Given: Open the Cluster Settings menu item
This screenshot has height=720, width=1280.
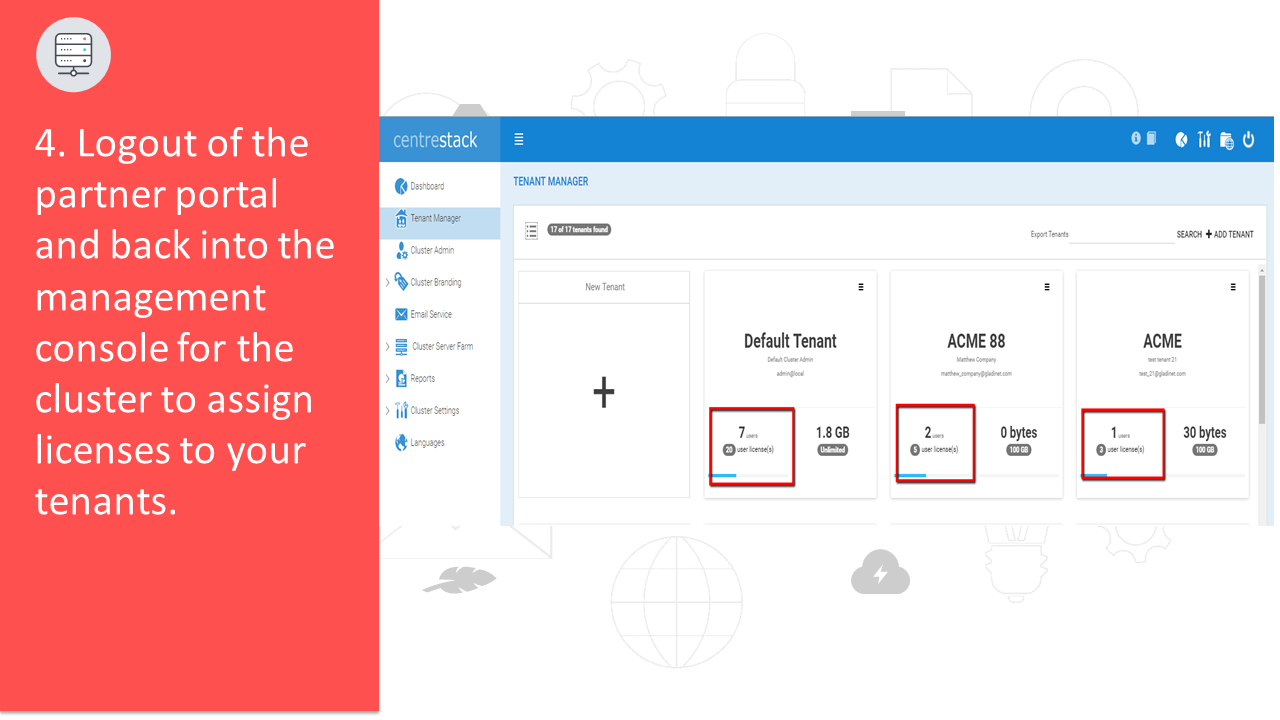Looking at the screenshot, I should click(x=435, y=410).
